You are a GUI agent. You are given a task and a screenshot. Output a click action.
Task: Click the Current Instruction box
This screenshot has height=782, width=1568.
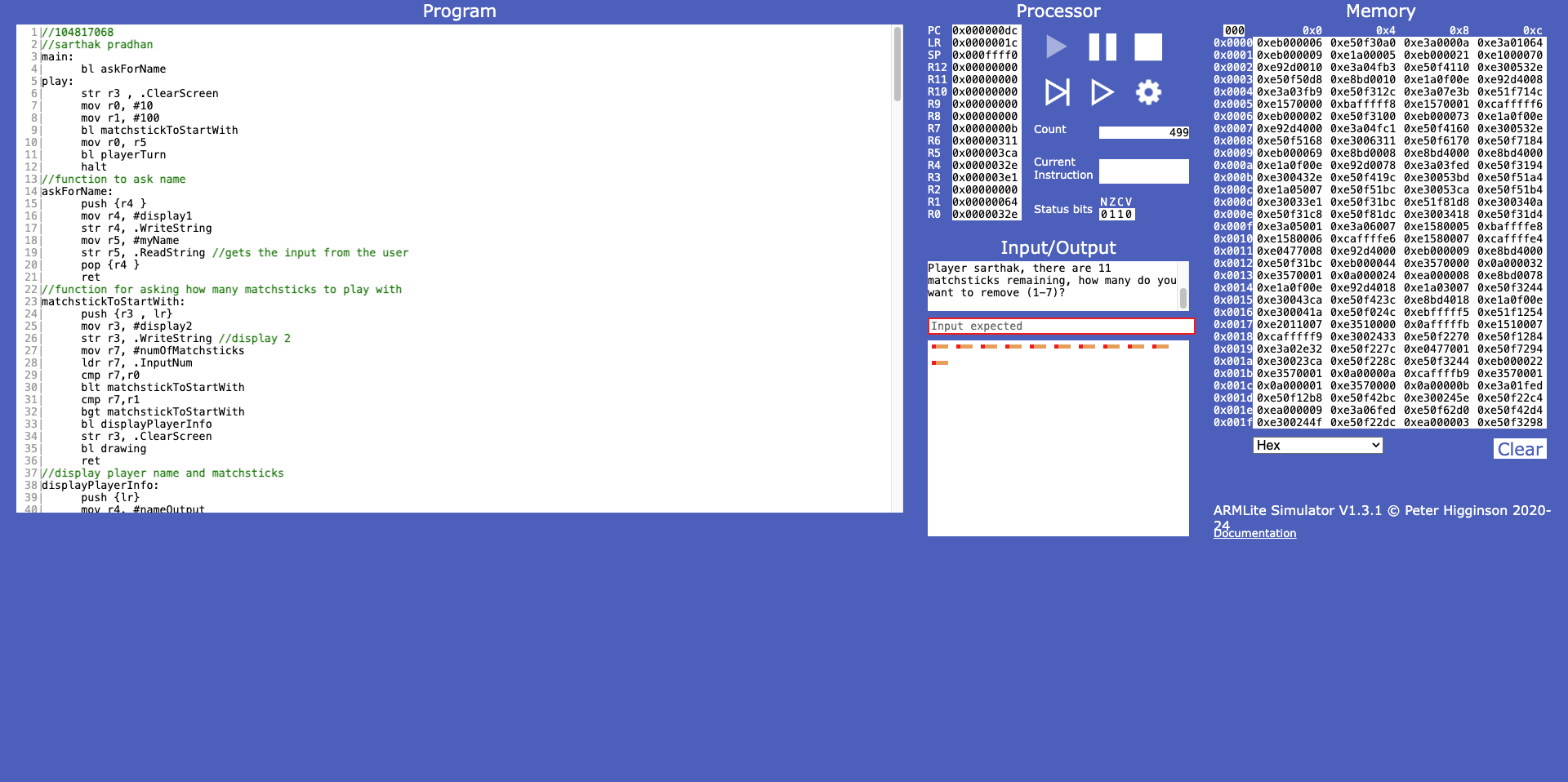coord(1144,171)
